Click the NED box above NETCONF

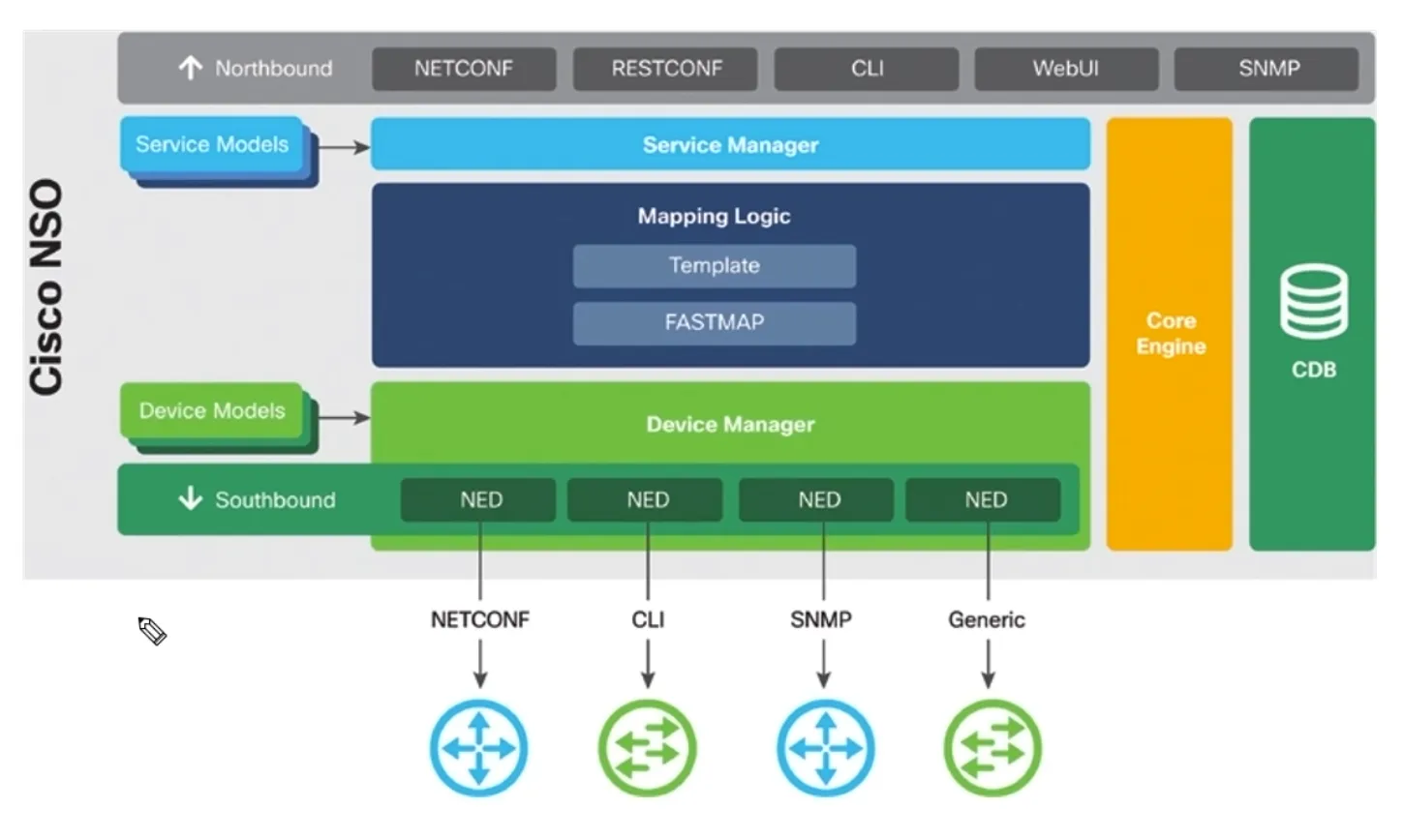coord(480,500)
